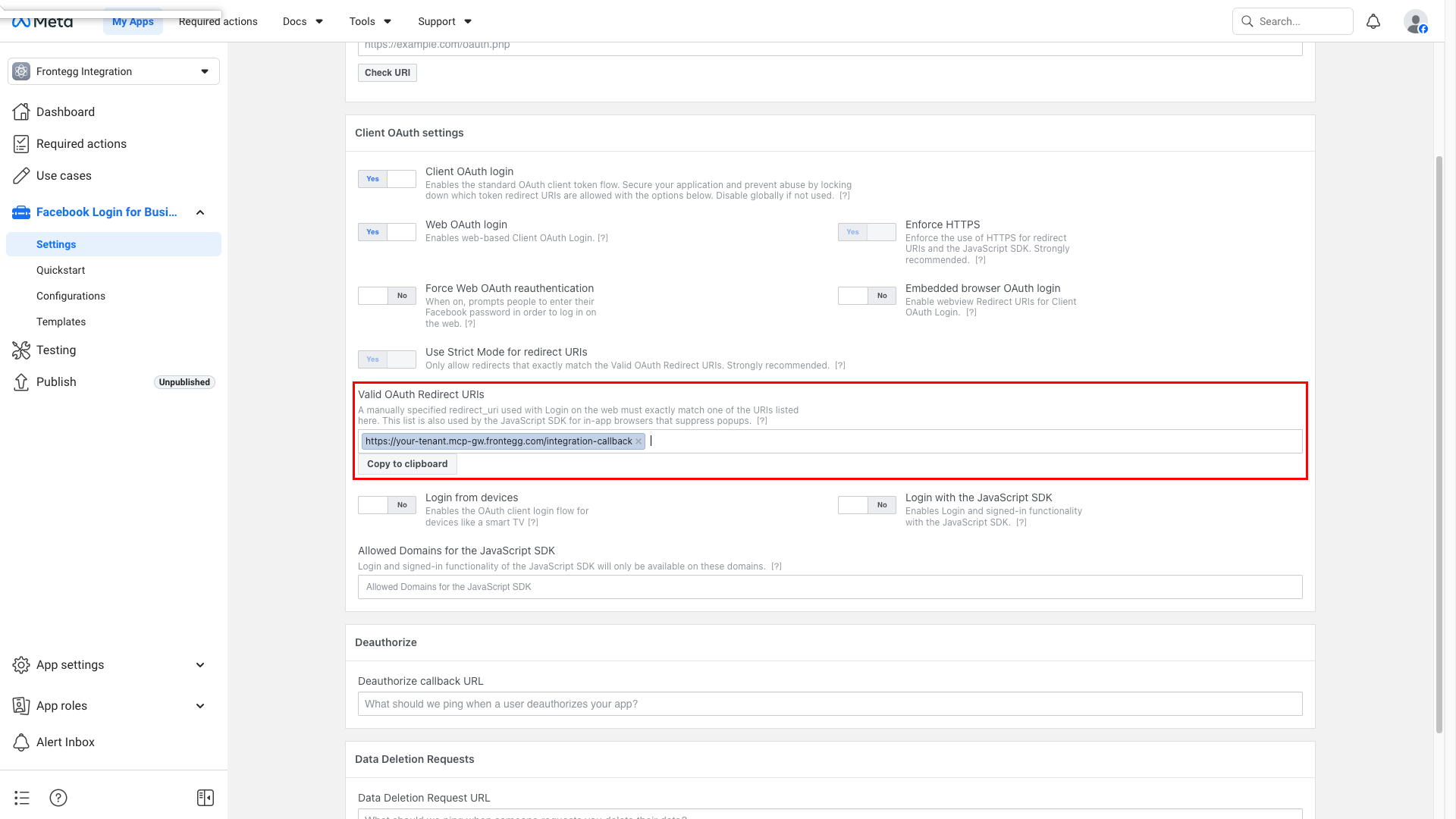The height and width of the screenshot is (819, 1456).
Task: Open Templates in sidebar
Action: click(61, 322)
